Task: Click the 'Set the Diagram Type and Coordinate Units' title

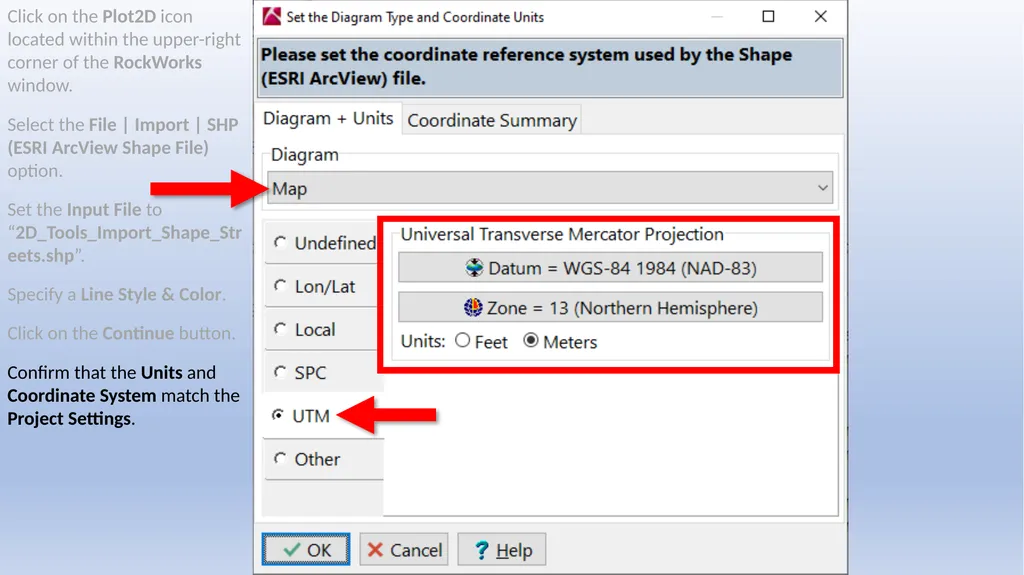Action: pyautogui.click(x=415, y=18)
